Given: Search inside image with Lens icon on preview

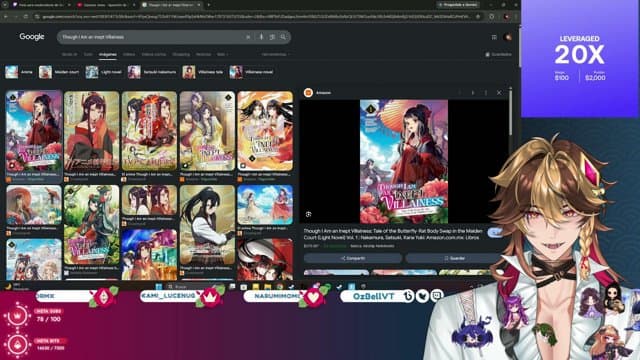Looking at the screenshot, I should 309,214.
